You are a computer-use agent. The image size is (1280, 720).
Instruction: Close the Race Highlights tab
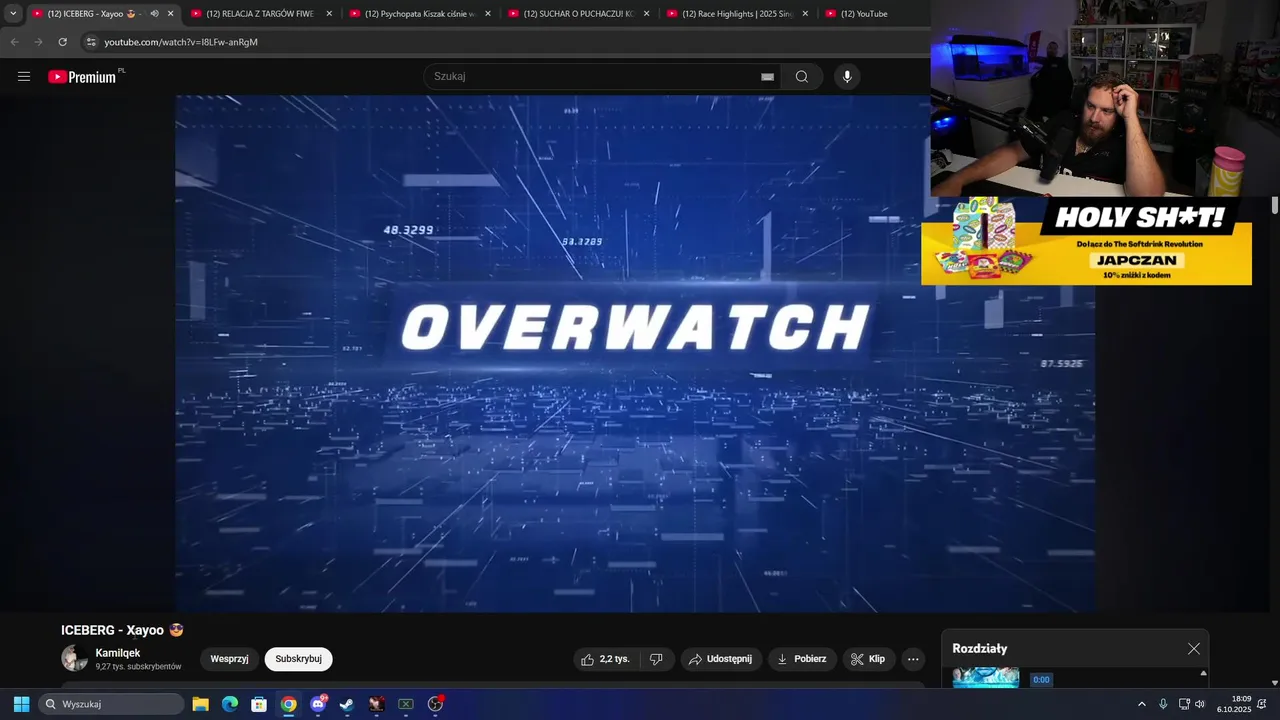[805, 14]
